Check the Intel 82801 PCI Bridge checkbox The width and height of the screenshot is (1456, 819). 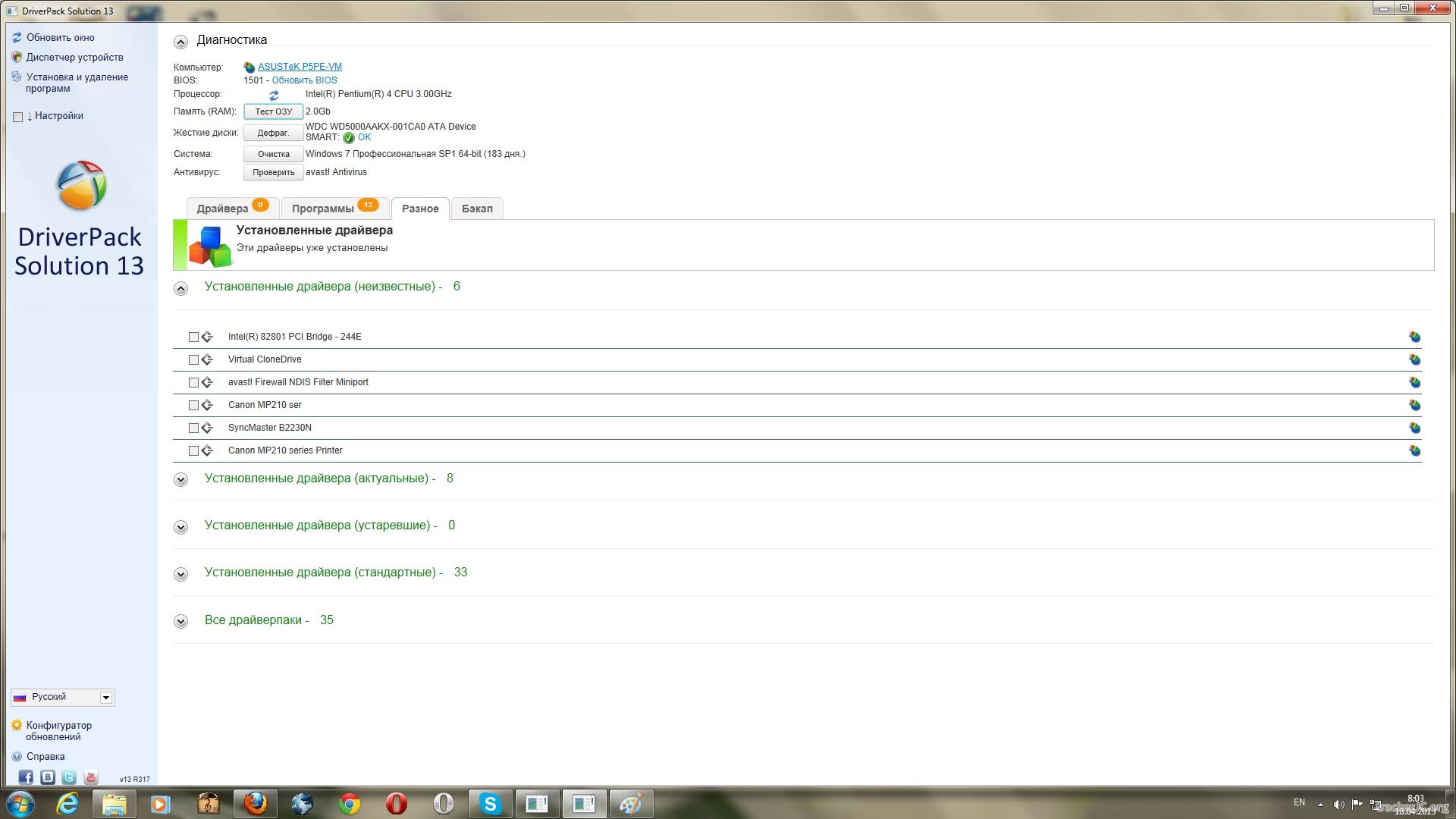(193, 337)
